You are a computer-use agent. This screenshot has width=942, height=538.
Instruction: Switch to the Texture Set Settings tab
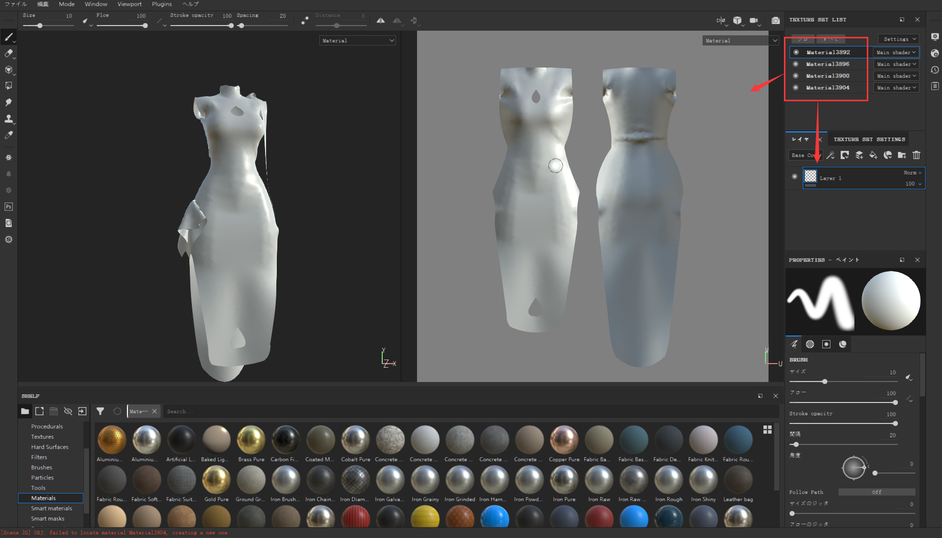[x=869, y=139]
